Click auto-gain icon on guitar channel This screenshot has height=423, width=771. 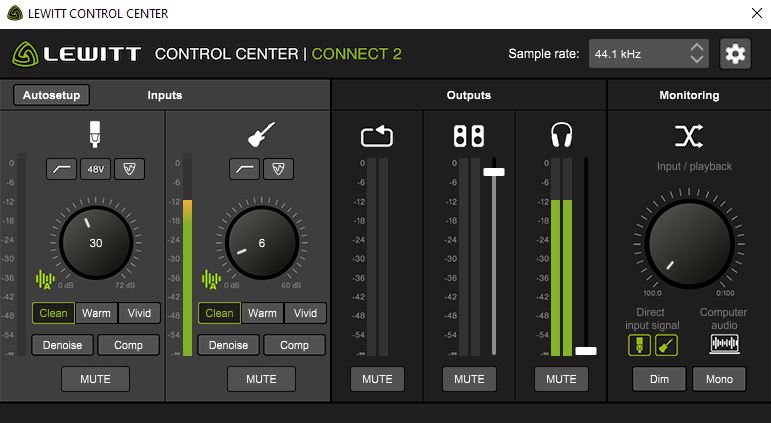[211, 279]
